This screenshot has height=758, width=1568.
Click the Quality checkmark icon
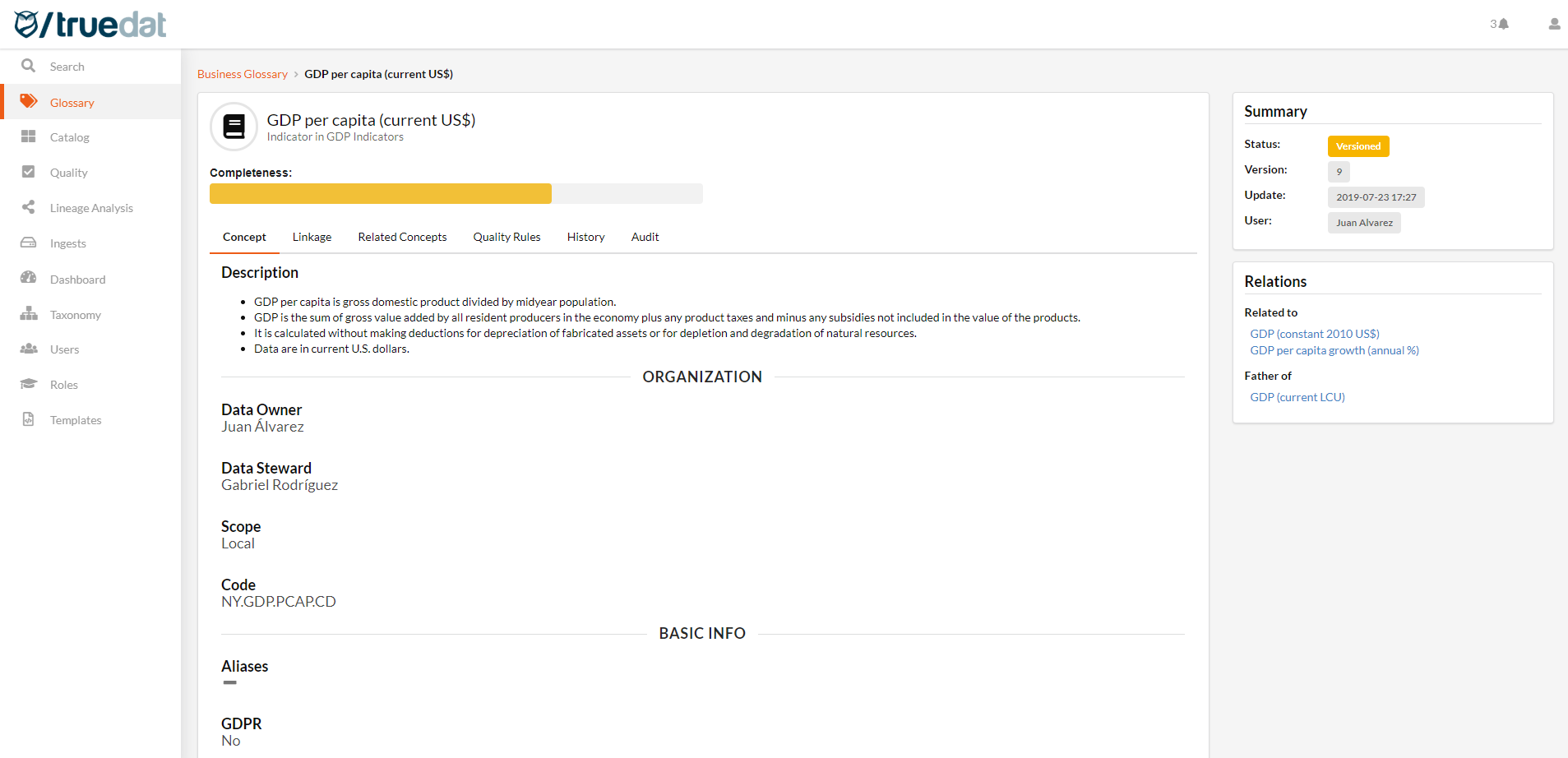tap(28, 172)
